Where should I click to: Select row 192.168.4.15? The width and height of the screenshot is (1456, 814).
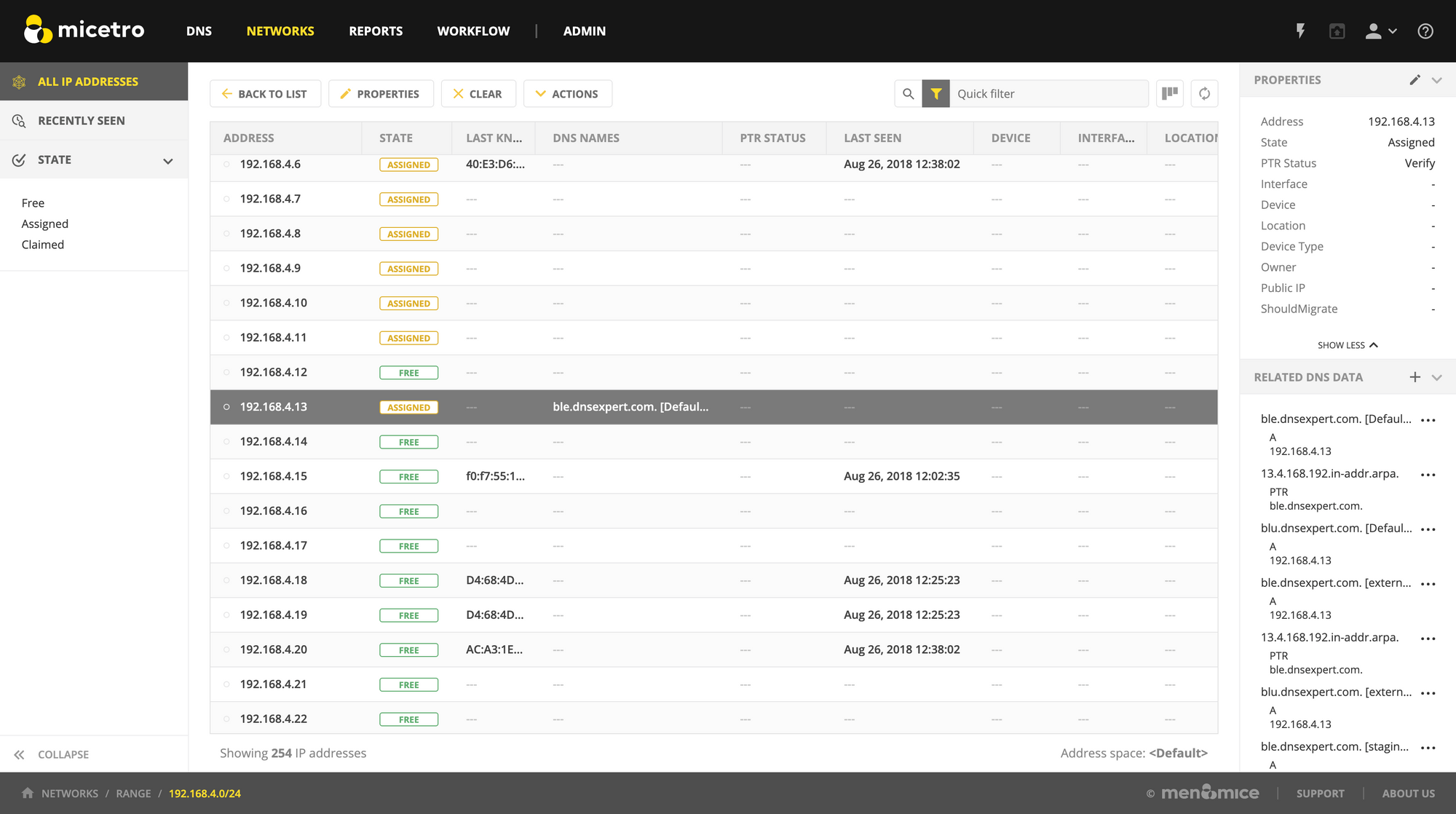point(713,477)
